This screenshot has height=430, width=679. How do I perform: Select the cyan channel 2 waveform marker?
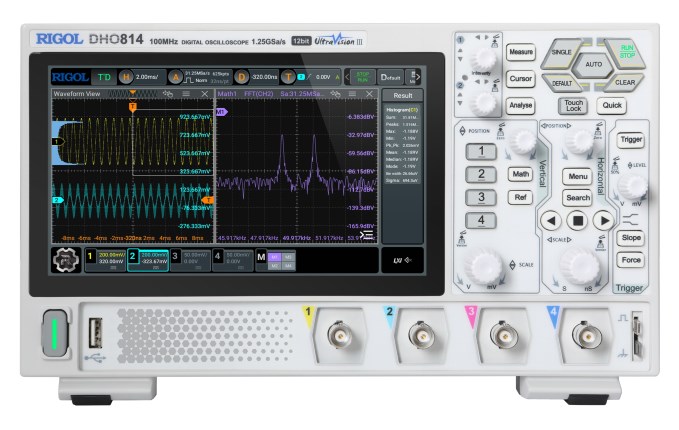tap(58, 200)
